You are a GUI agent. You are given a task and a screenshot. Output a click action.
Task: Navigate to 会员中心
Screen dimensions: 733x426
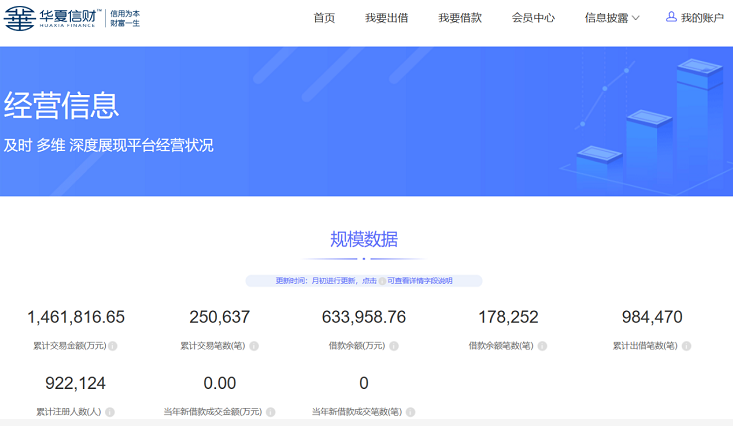click(x=533, y=18)
